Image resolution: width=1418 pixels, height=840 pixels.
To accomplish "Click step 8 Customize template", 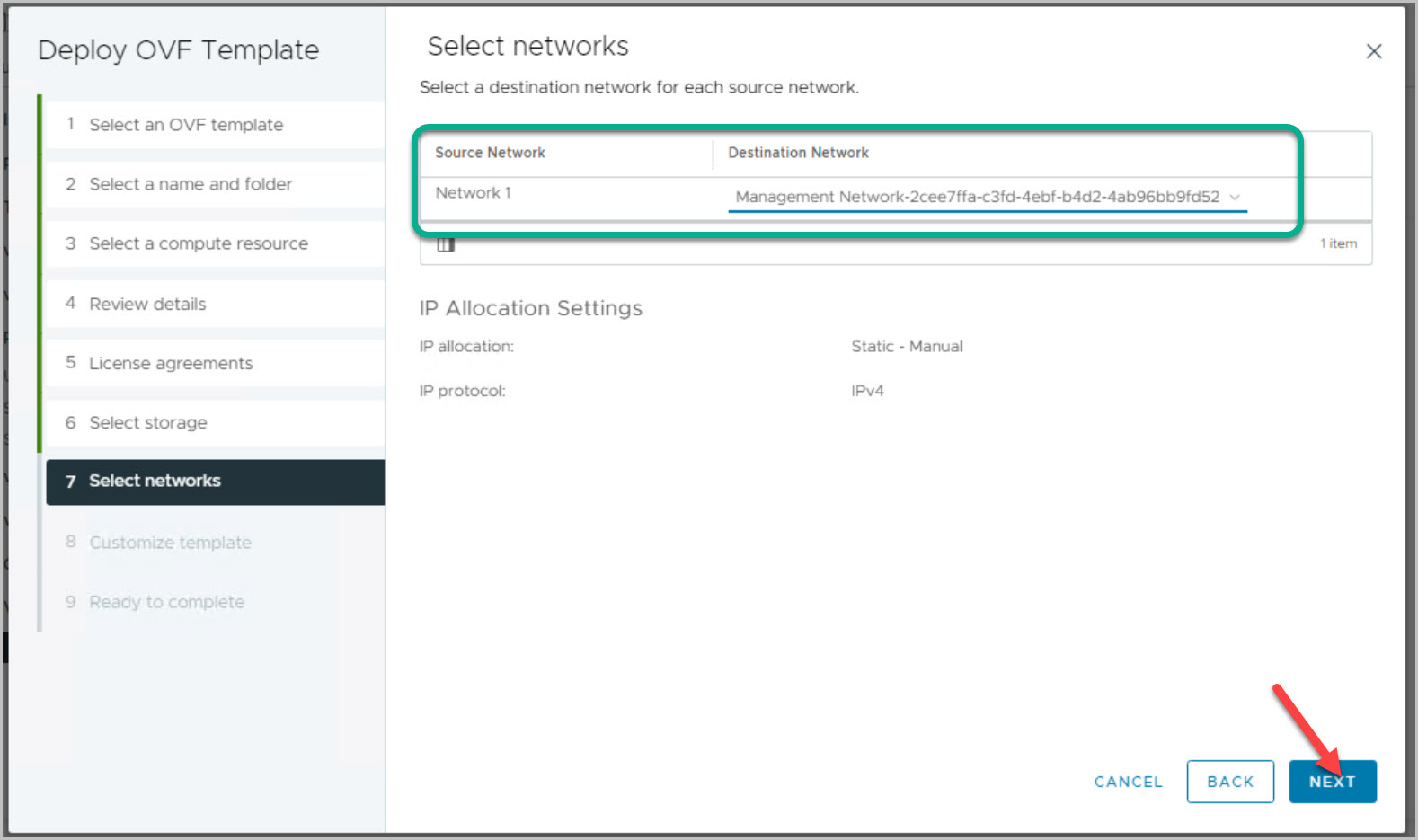I will pos(170,543).
